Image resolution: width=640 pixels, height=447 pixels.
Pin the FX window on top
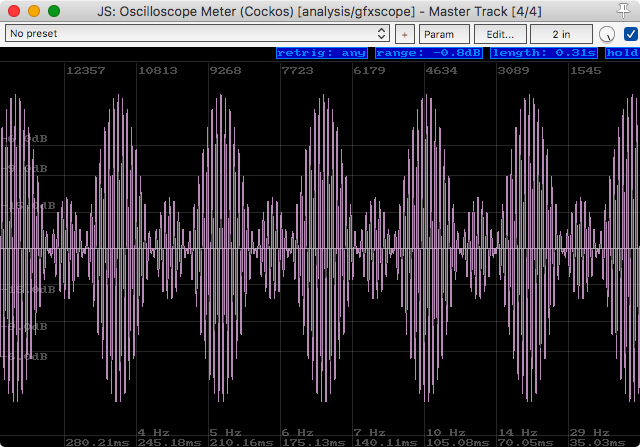coord(625,11)
